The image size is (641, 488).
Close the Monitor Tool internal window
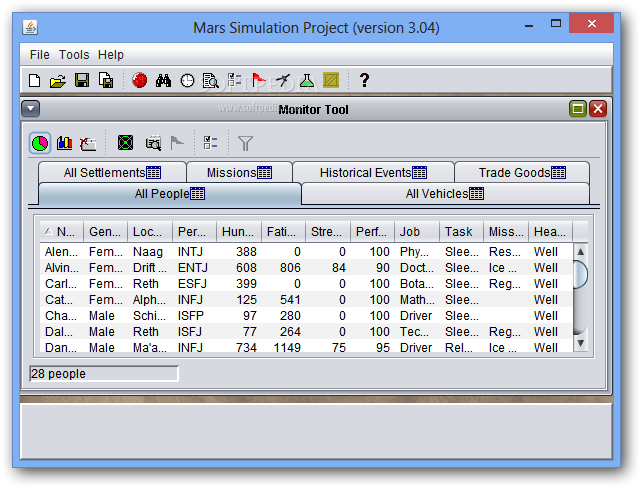point(598,109)
